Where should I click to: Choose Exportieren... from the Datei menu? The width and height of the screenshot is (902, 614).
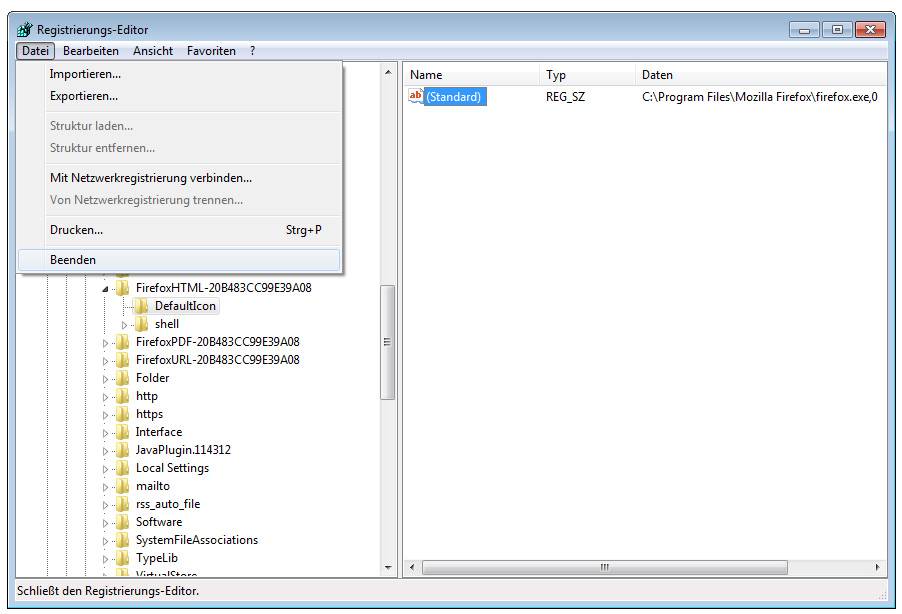point(84,96)
